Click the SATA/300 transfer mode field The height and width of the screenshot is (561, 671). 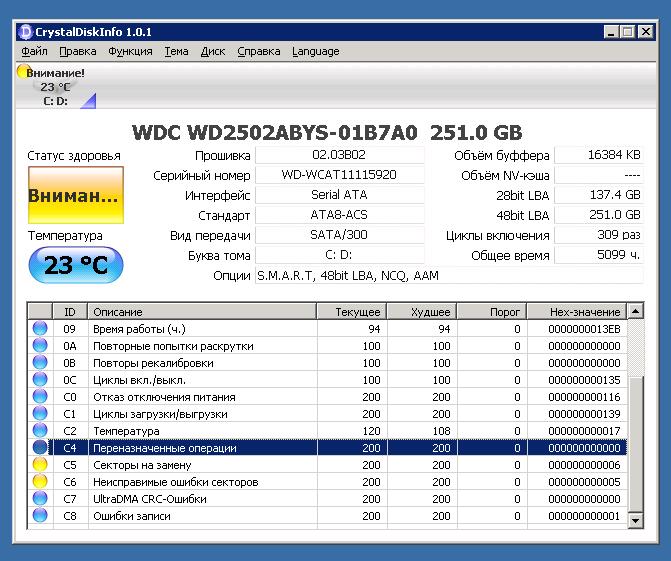tap(339, 235)
